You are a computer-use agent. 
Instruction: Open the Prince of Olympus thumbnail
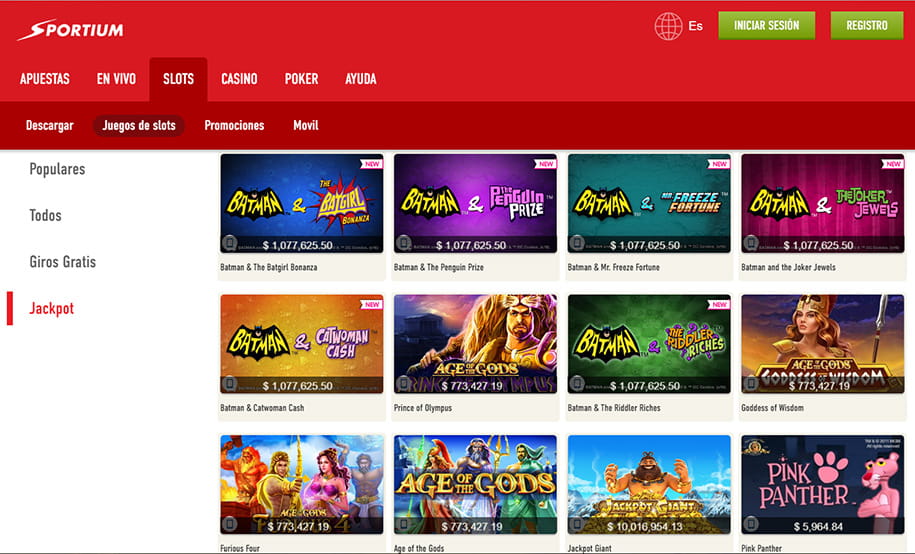click(x=476, y=344)
